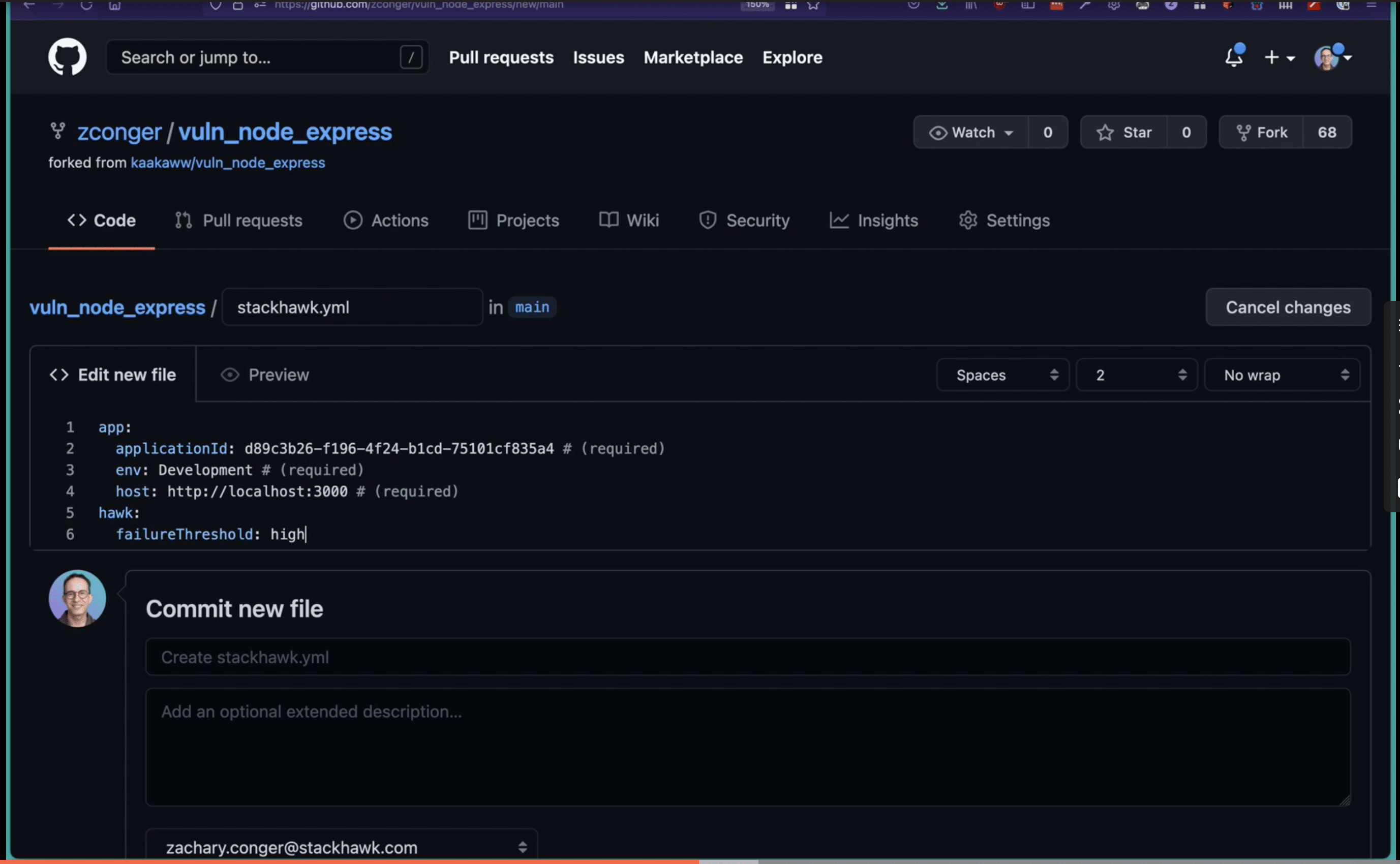Open the notifications bell
The height and width of the screenshot is (864, 1400).
[1234, 56]
